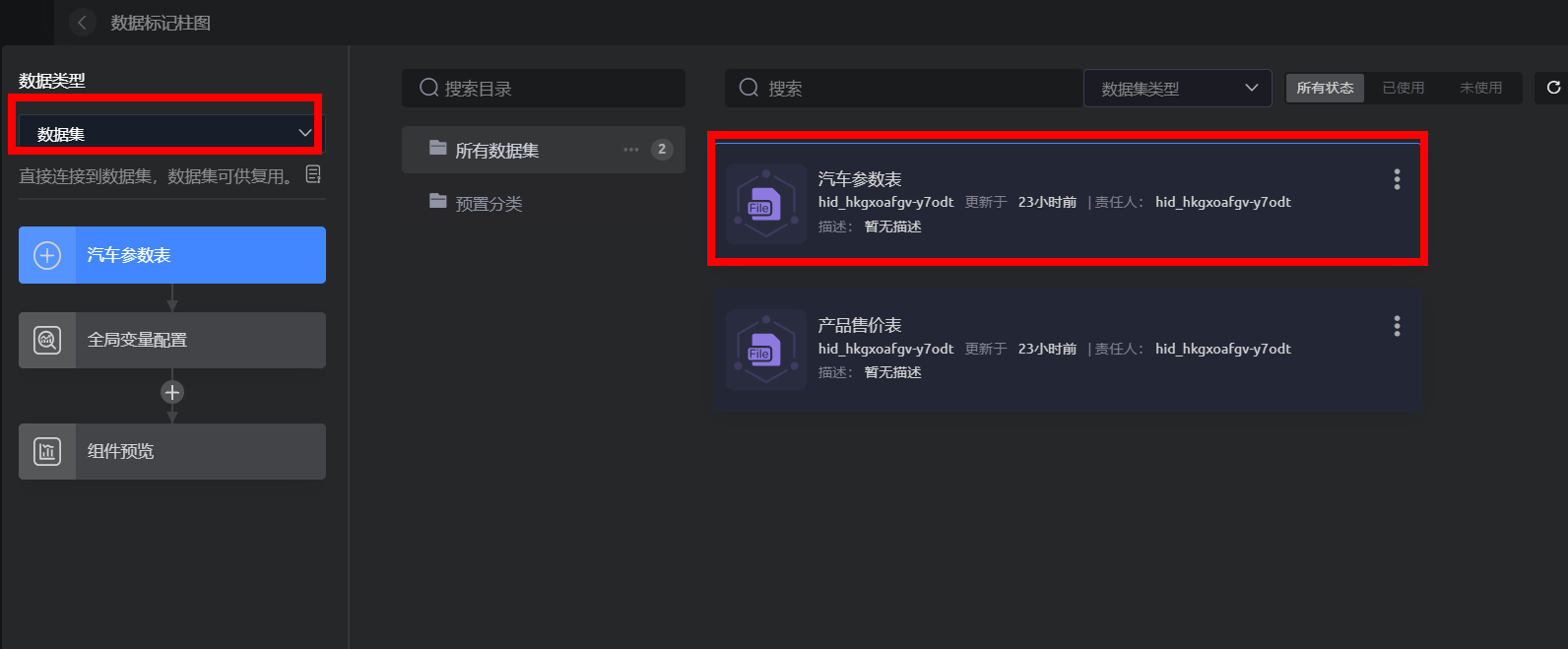1568x649 pixels.
Task: Click the 全局变量配置 step icon
Action: pyautogui.click(x=47, y=340)
